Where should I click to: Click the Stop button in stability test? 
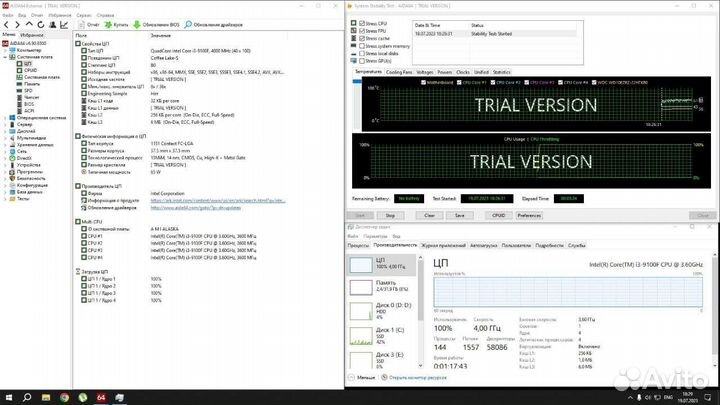390,215
